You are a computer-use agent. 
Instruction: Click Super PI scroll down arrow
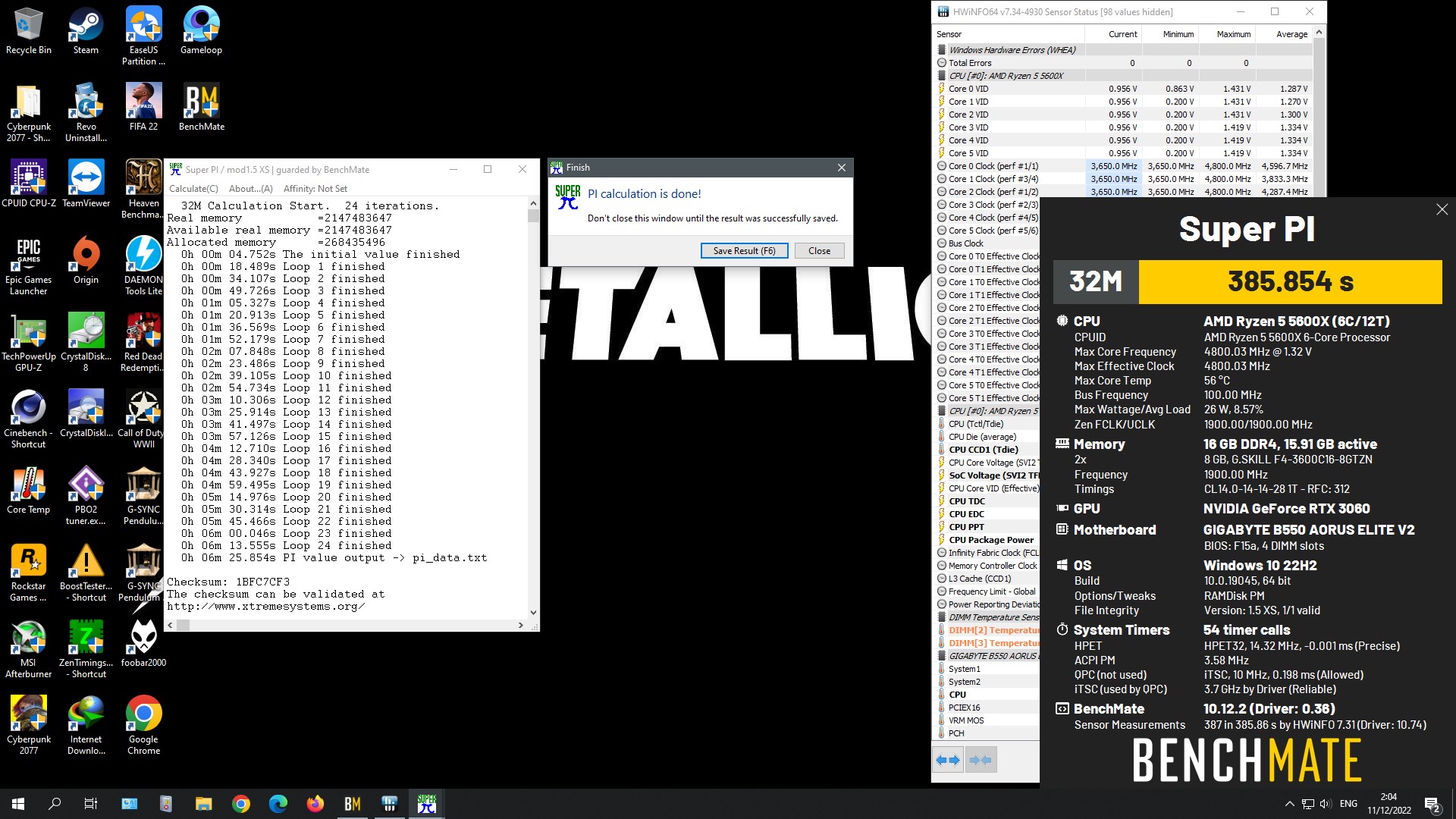(x=533, y=613)
